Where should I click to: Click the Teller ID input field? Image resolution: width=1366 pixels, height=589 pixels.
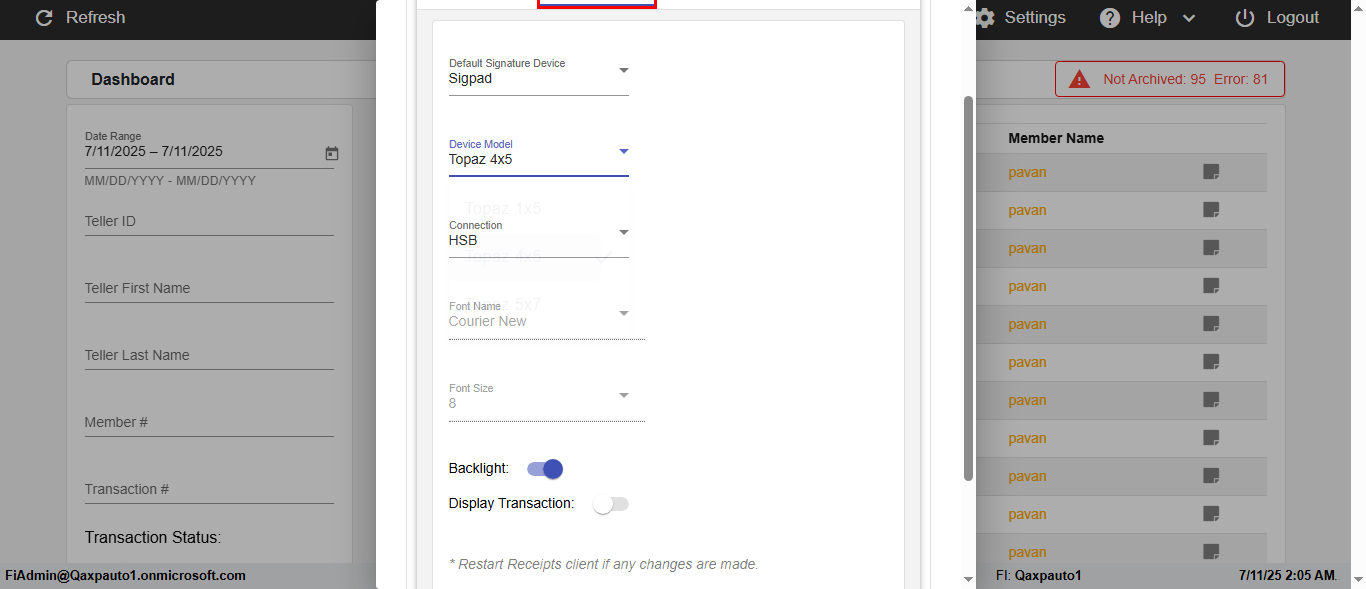click(209, 222)
